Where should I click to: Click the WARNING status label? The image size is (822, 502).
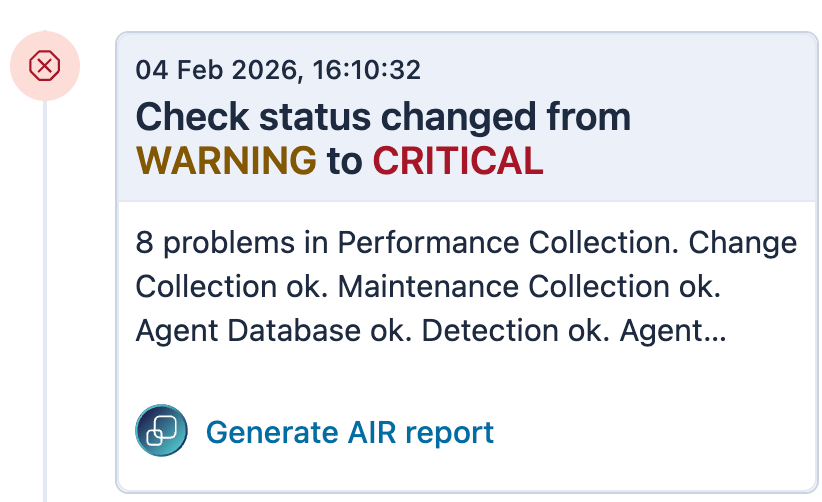point(226,160)
